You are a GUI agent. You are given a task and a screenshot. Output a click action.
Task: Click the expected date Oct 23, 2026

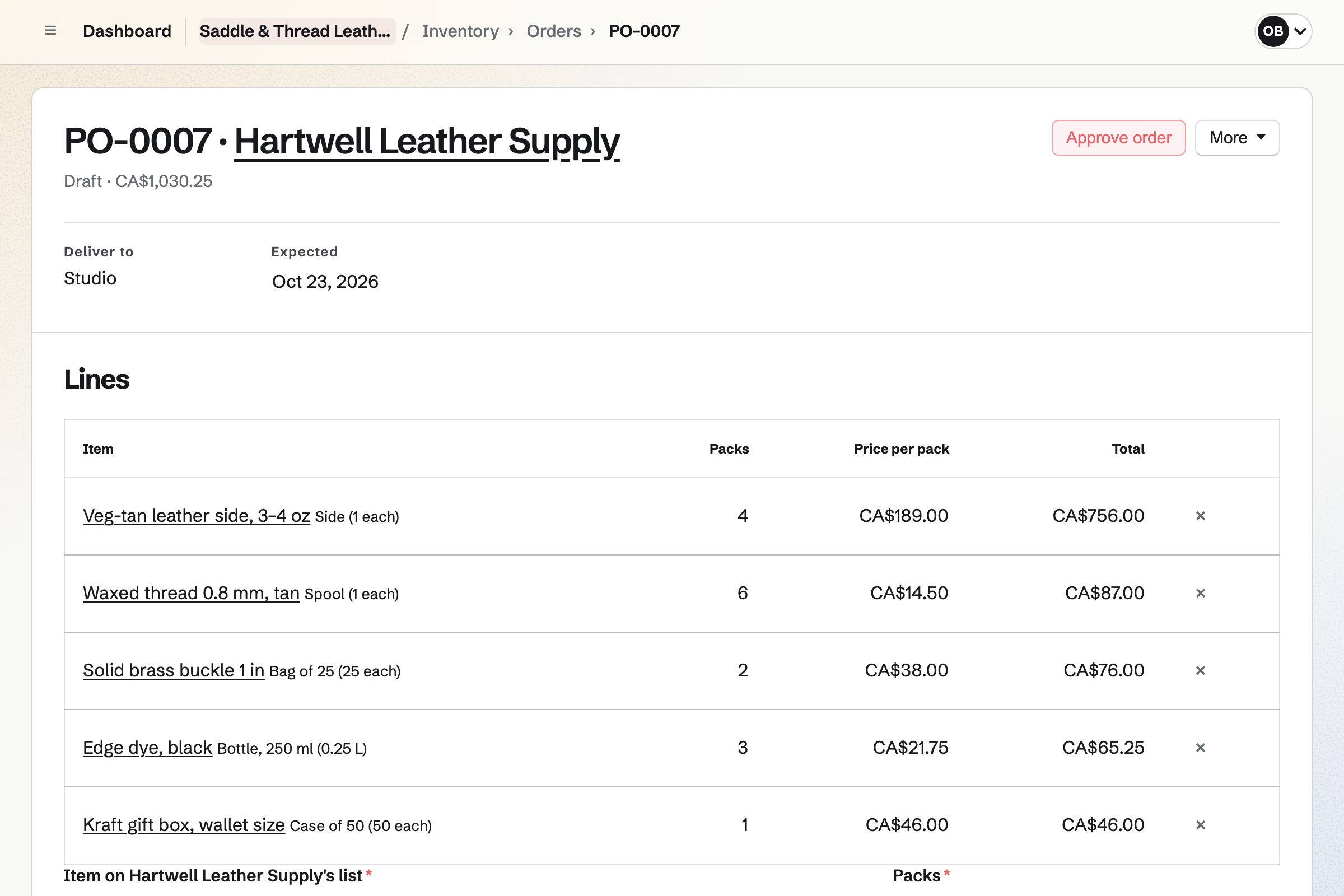(x=325, y=281)
